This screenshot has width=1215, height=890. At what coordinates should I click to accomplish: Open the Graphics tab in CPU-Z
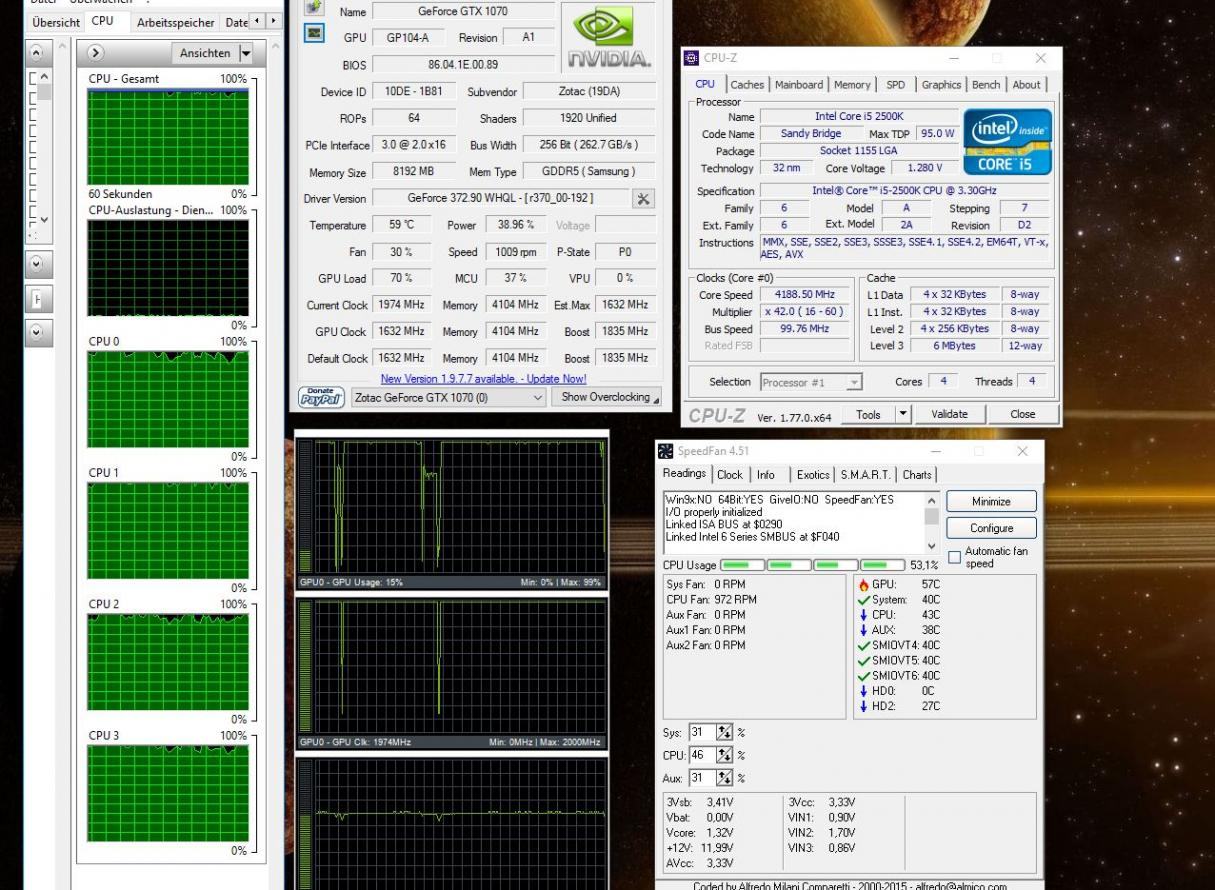click(x=941, y=85)
